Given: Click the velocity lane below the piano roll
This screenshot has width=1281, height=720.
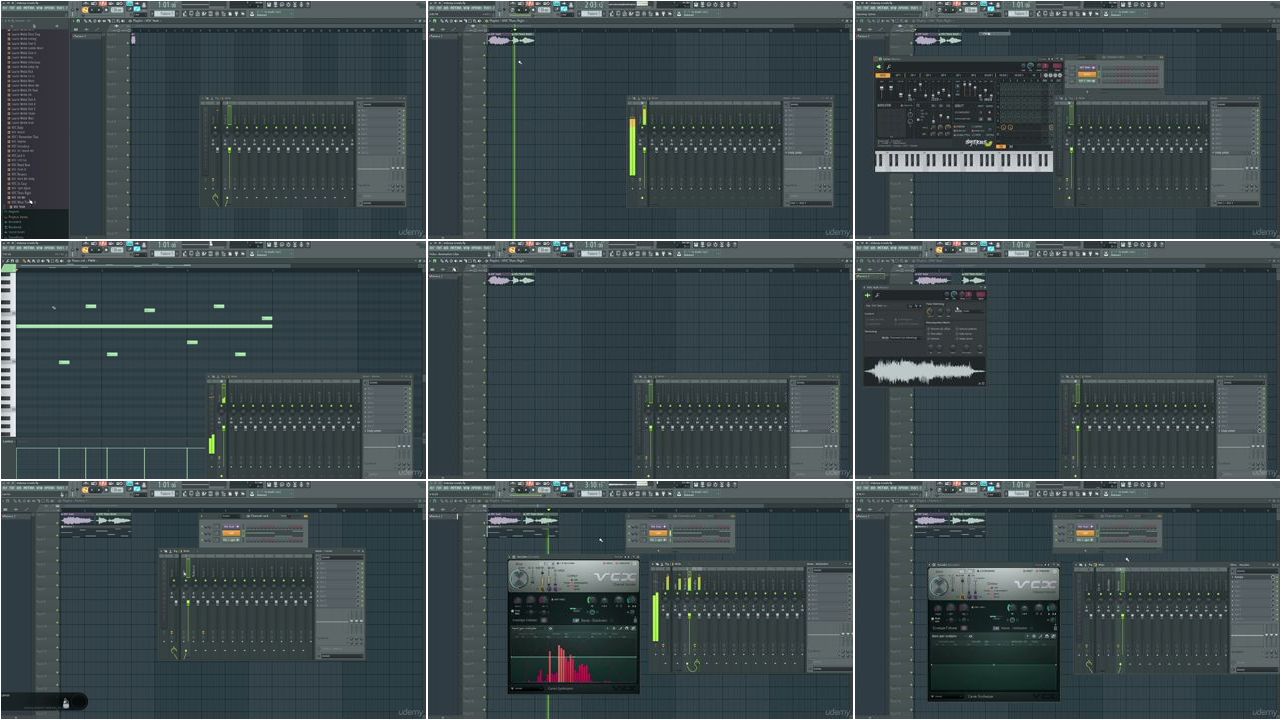Looking at the screenshot, I should [x=112, y=462].
